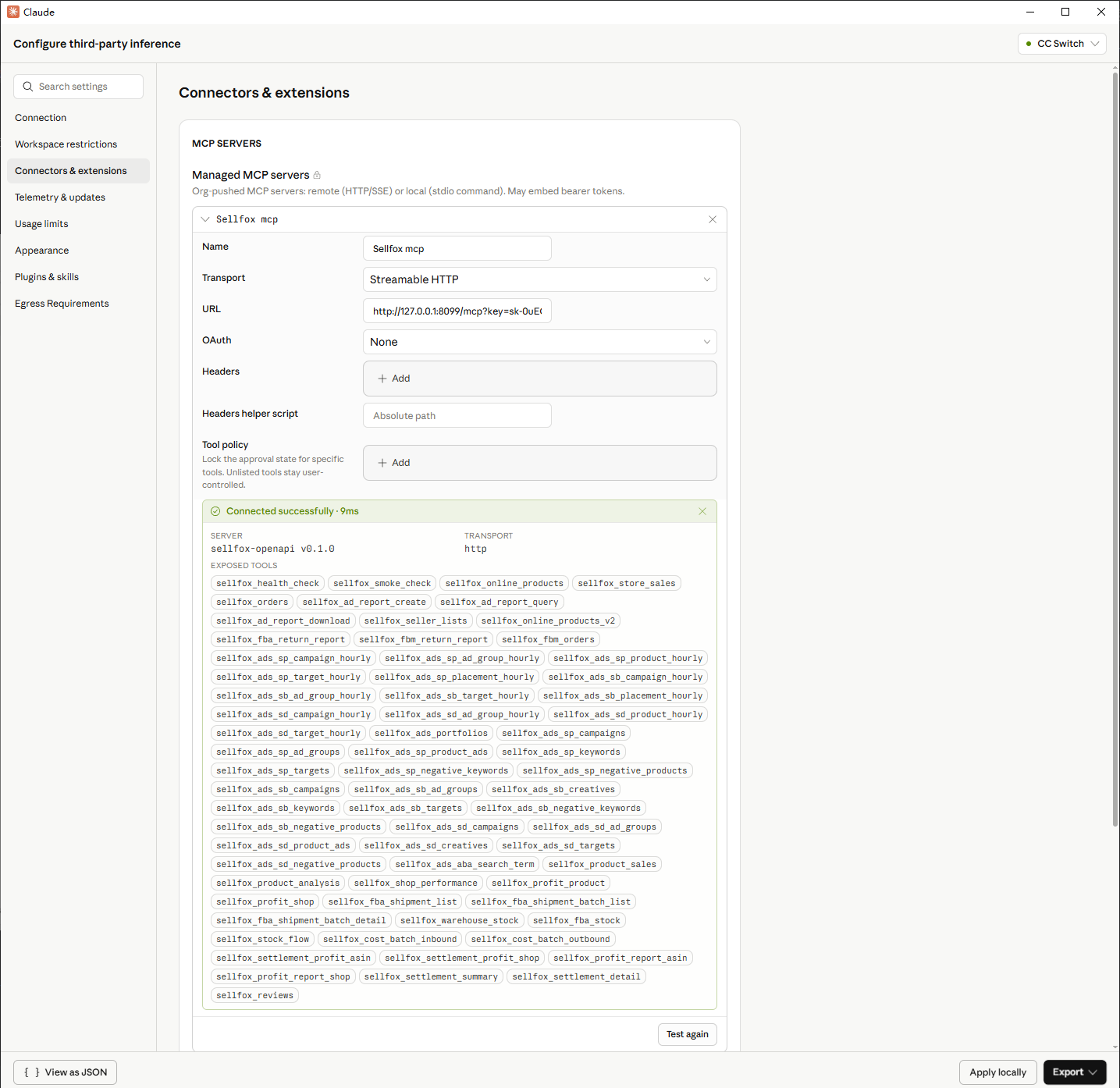The width and height of the screenshot is (1120, 1088).
Task: Open Plugins & skills section
Action: (x=78, y=277)
